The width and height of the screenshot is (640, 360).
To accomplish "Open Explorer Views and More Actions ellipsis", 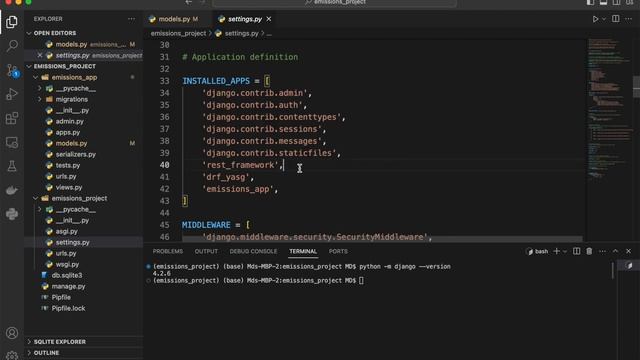I will tap(131, 19).
